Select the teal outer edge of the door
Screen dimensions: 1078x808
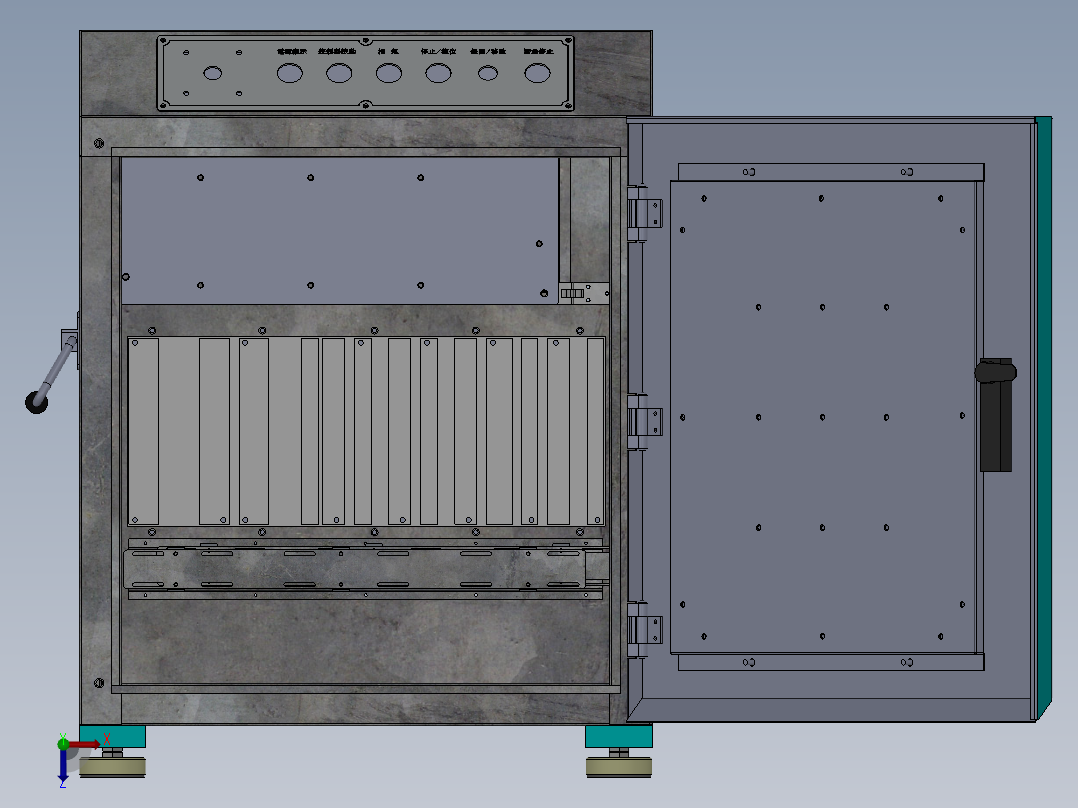pyautogui.click(x=1044, y=418)
